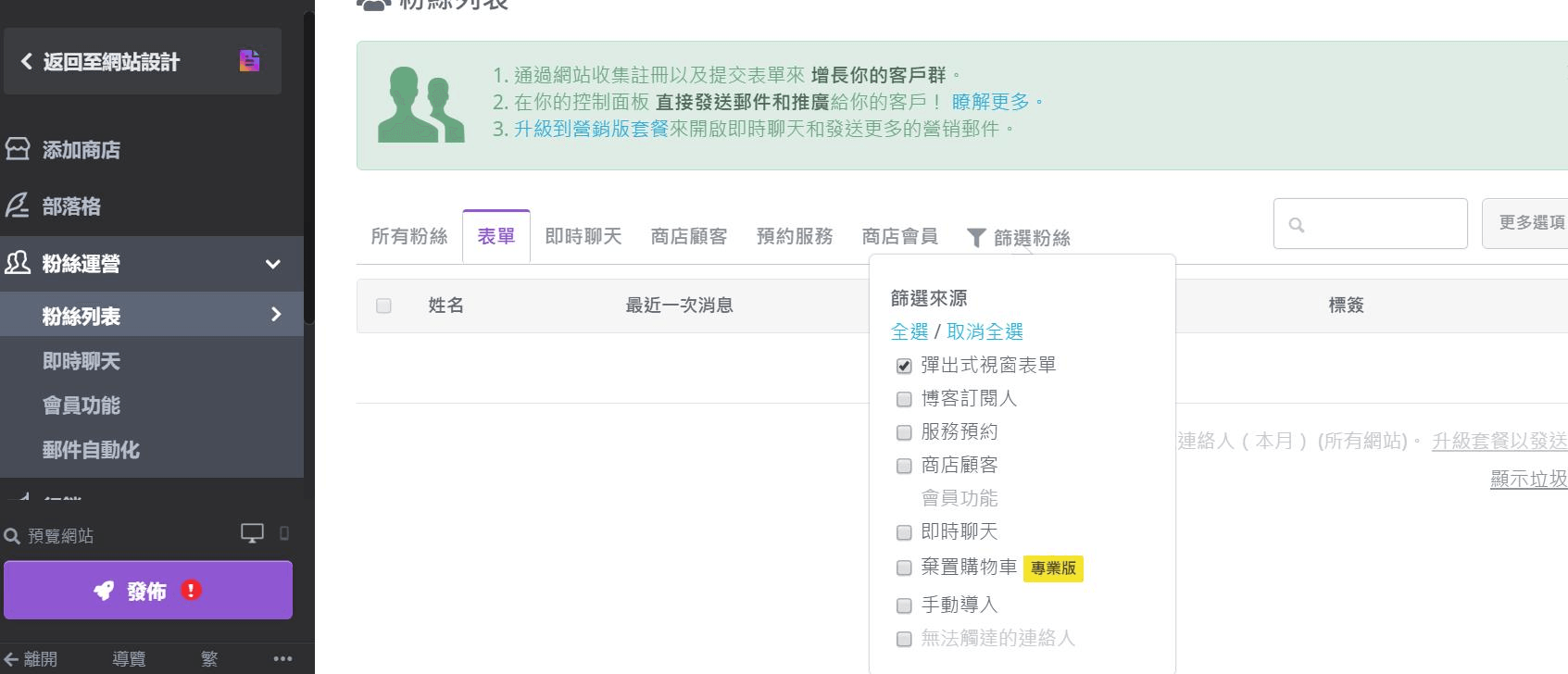Click the 取消全選 link
The image size is (1568, 674).
[x=985, y=331]
